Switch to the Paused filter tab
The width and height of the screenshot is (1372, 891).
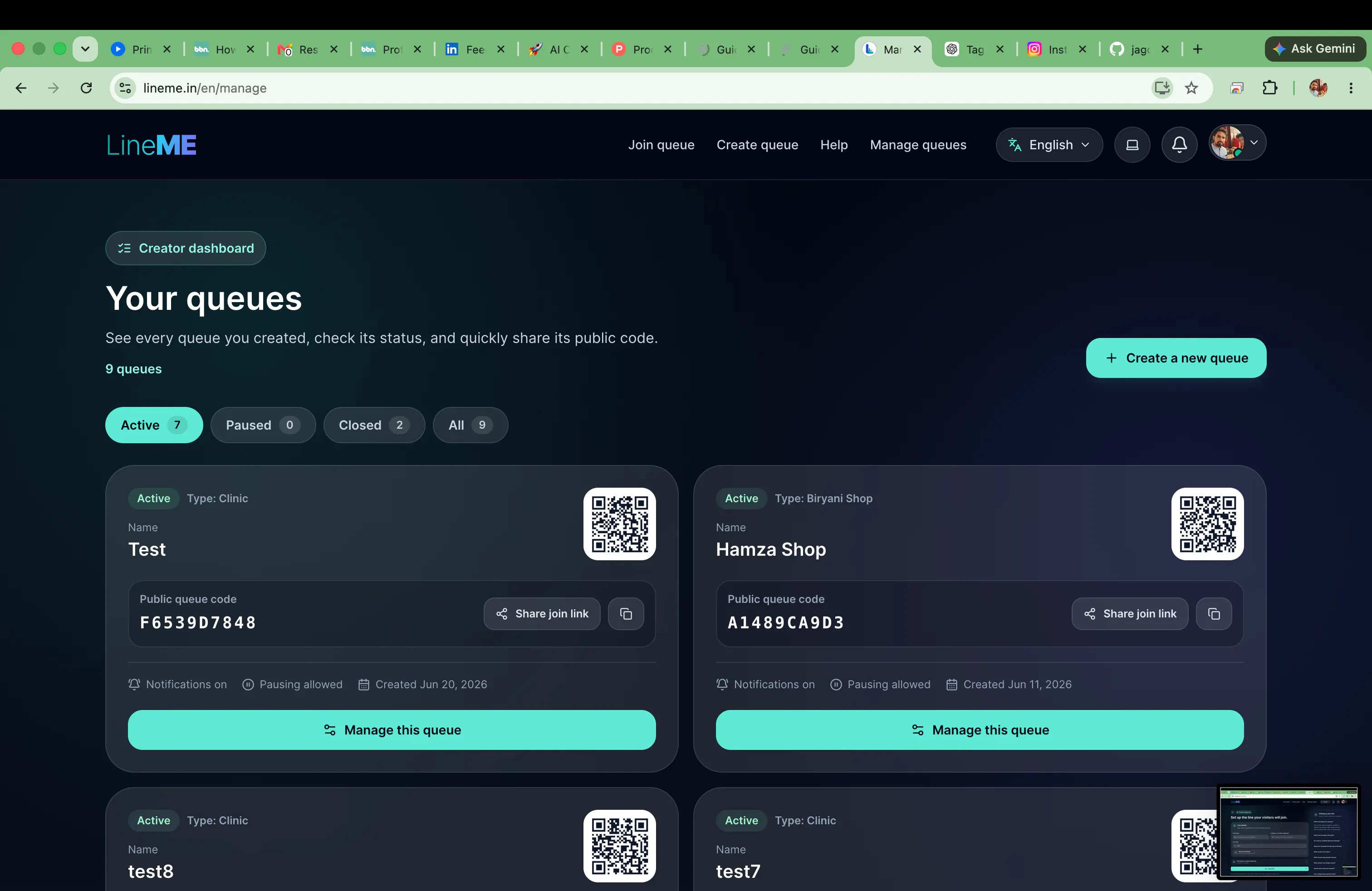tap(263, 425)
